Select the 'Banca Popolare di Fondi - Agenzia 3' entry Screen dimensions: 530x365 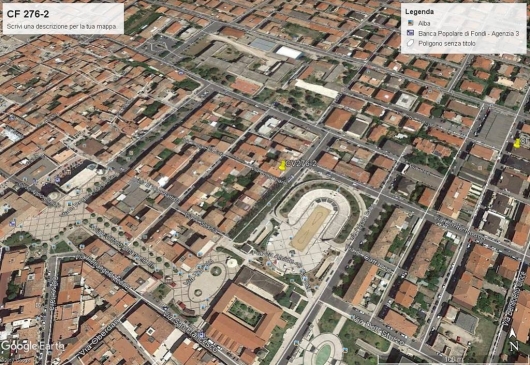click(x=468, y=33)
